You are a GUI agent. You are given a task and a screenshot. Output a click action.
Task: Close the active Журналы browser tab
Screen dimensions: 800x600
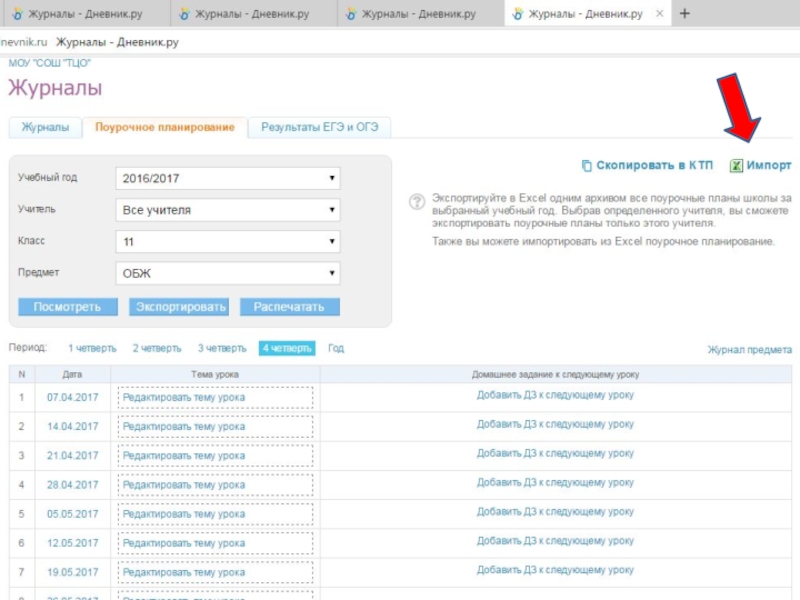(x=658, y=14)
